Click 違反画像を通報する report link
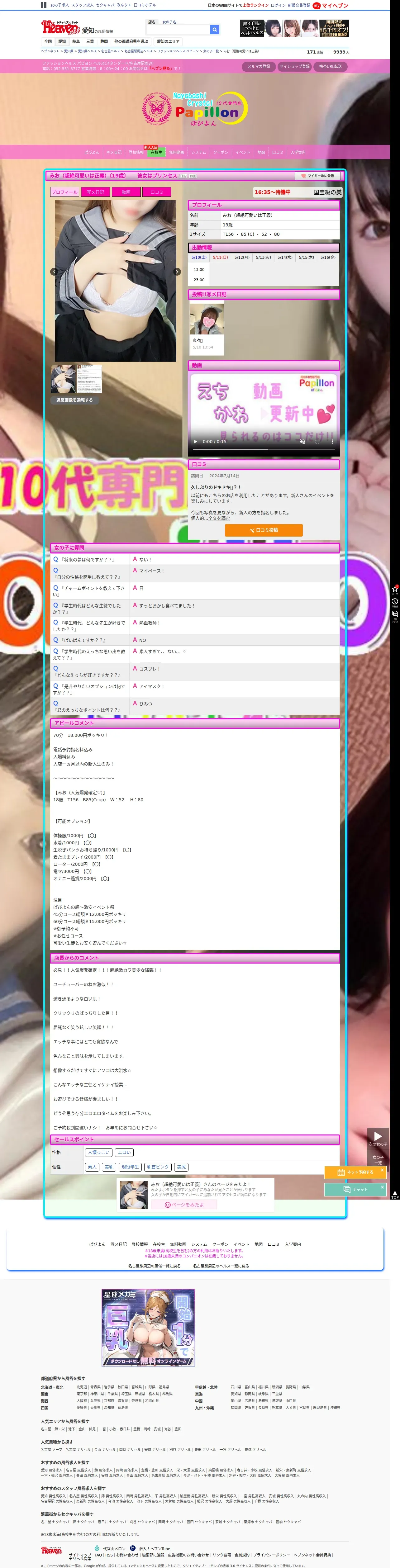Screen dimensions: 400x1568 click(75, 400)
